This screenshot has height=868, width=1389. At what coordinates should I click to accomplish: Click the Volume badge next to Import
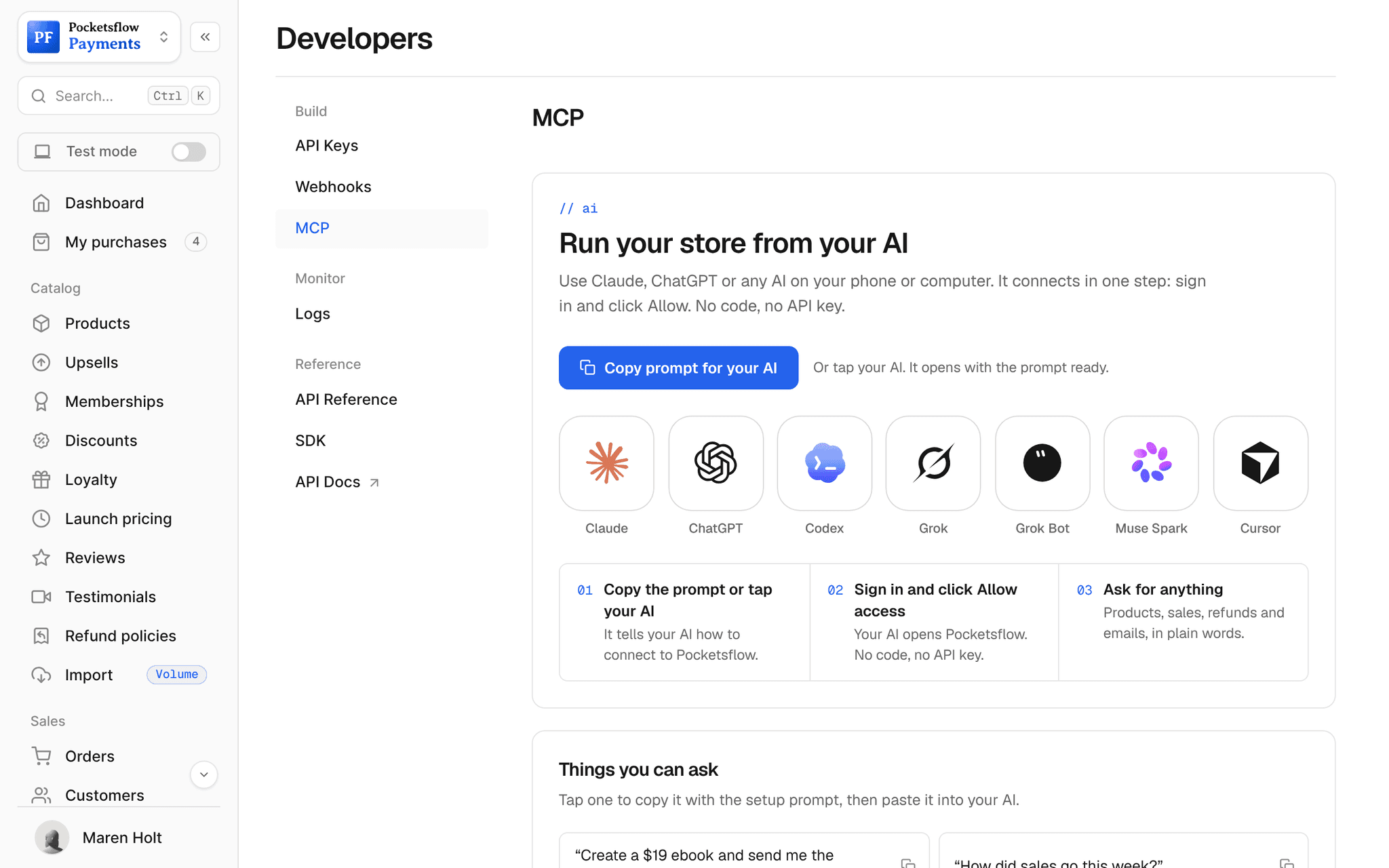click(x=176, y=675)
